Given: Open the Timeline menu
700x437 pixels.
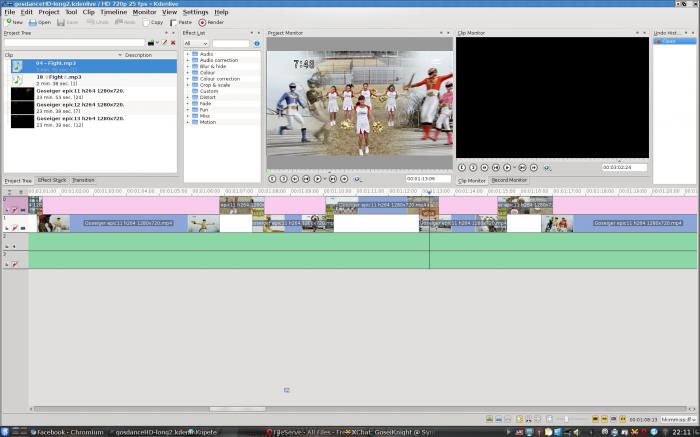Looking at the screenshot, I should coord(113,12).
